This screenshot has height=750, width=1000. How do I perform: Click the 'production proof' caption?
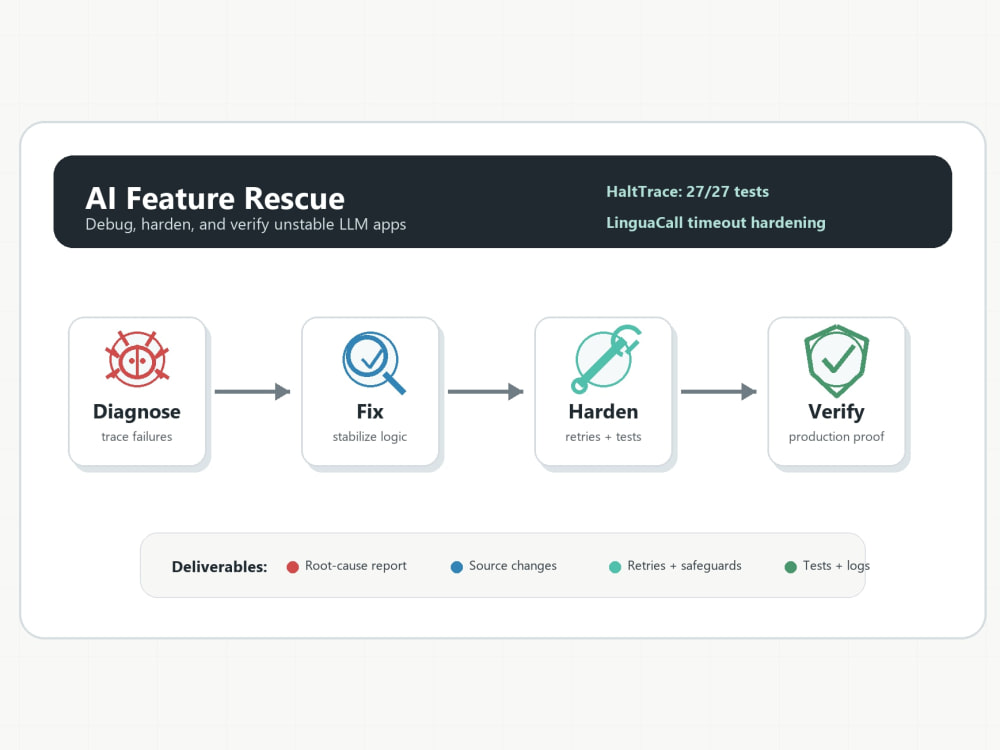pos(836,437)
